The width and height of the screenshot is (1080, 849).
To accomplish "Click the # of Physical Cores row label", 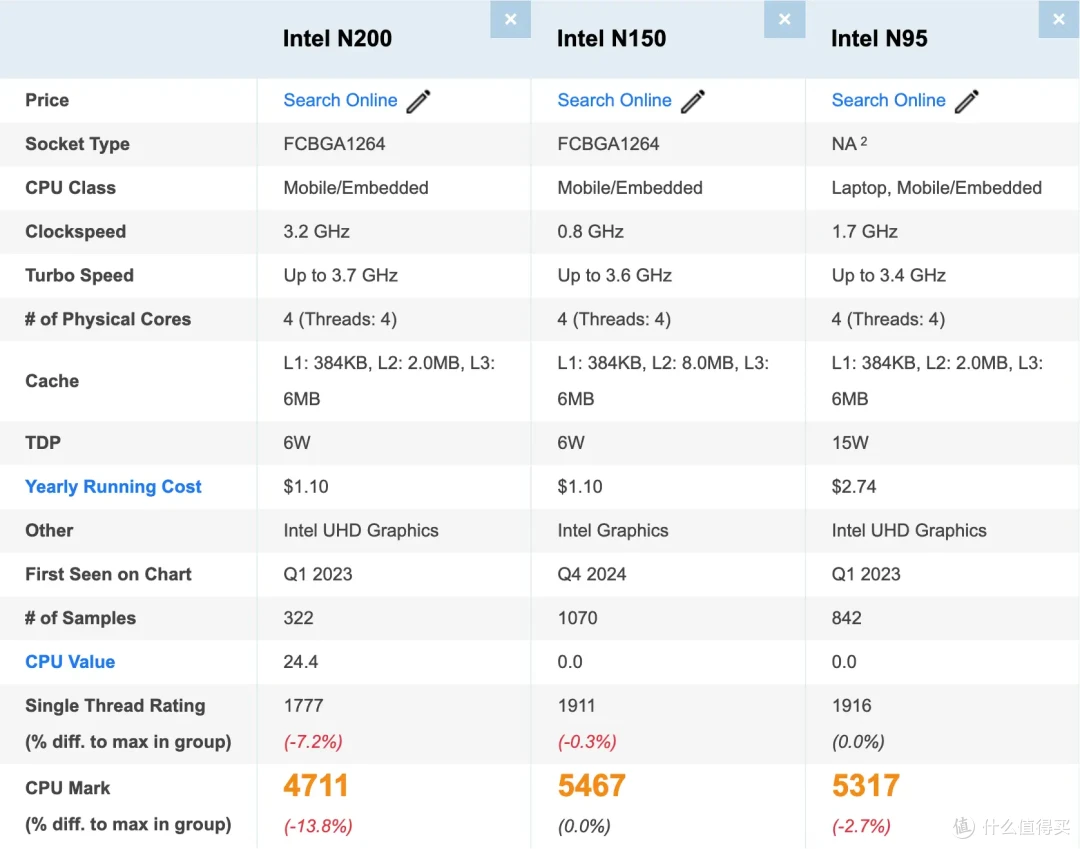I will click(x=108, y=319).
